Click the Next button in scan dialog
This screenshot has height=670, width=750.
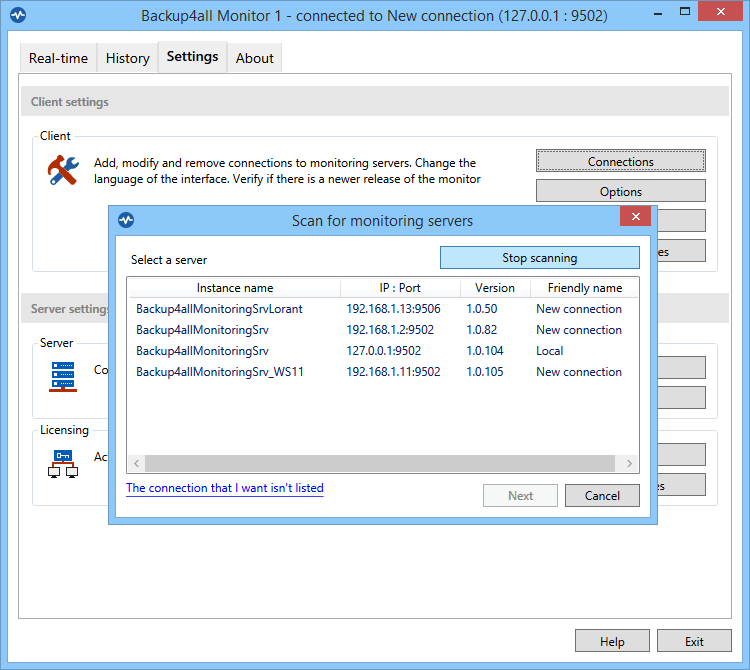click(x=520, y=496)
